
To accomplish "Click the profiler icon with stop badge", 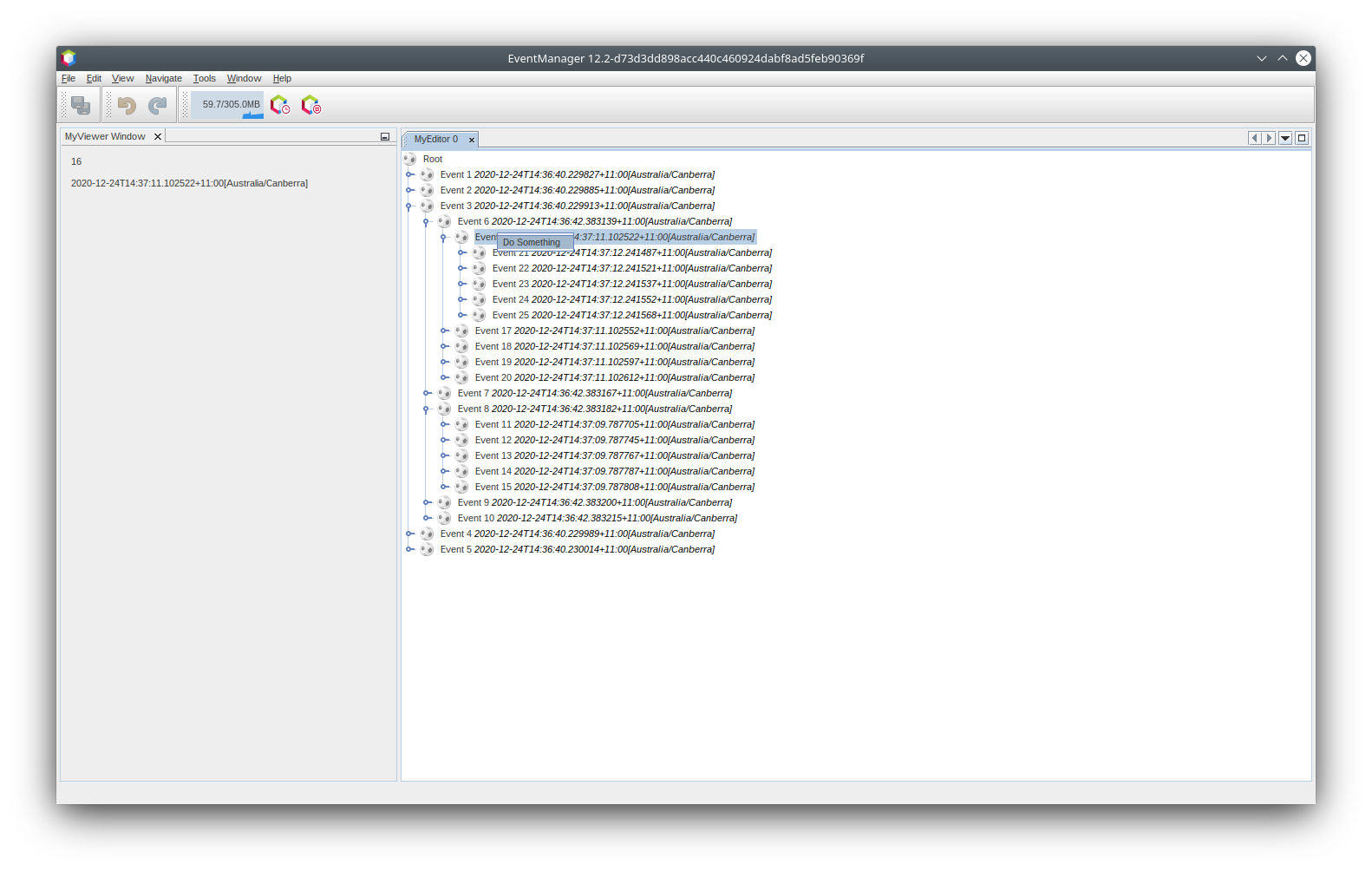I will 310,105.
